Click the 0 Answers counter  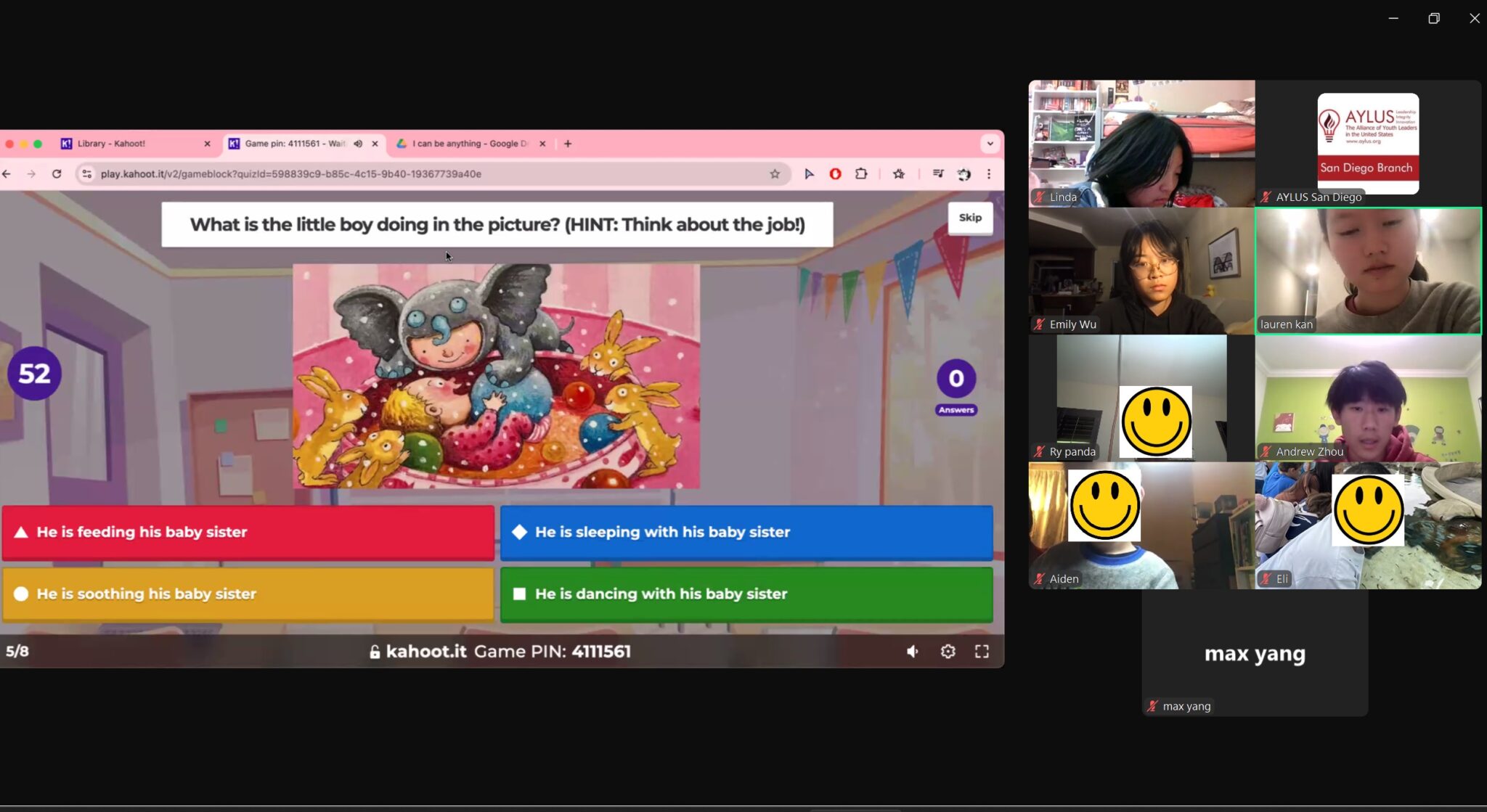tap(956, 387)
